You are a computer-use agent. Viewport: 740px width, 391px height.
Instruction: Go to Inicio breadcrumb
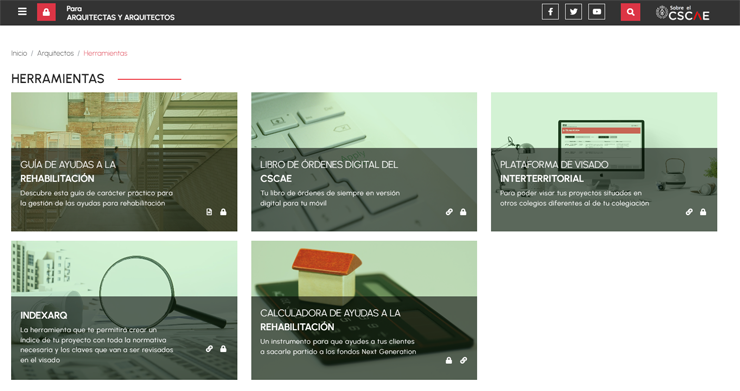pyautogui.click(x=19, y=53)
